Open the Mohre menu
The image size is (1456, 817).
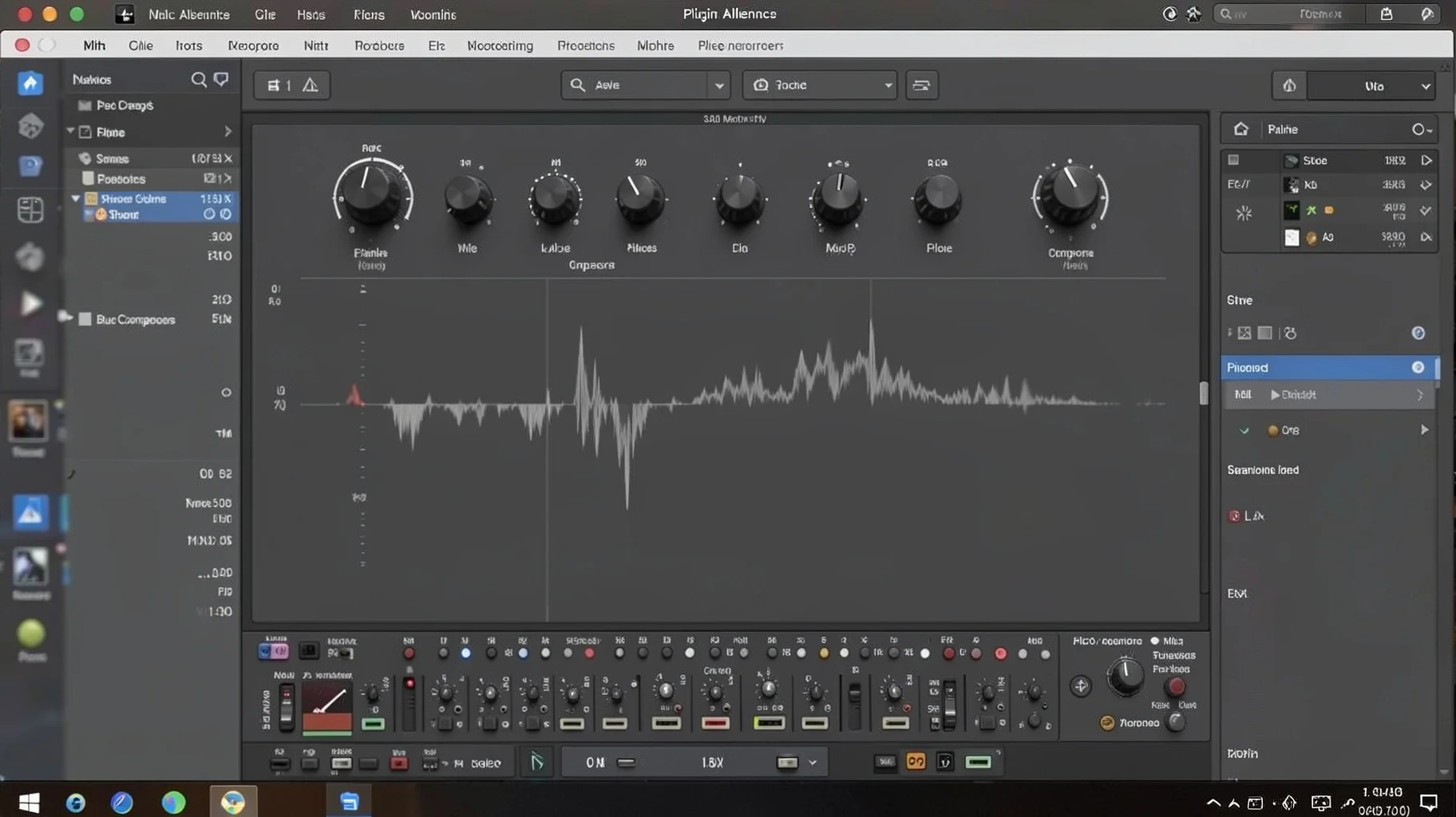pos(655,45)
